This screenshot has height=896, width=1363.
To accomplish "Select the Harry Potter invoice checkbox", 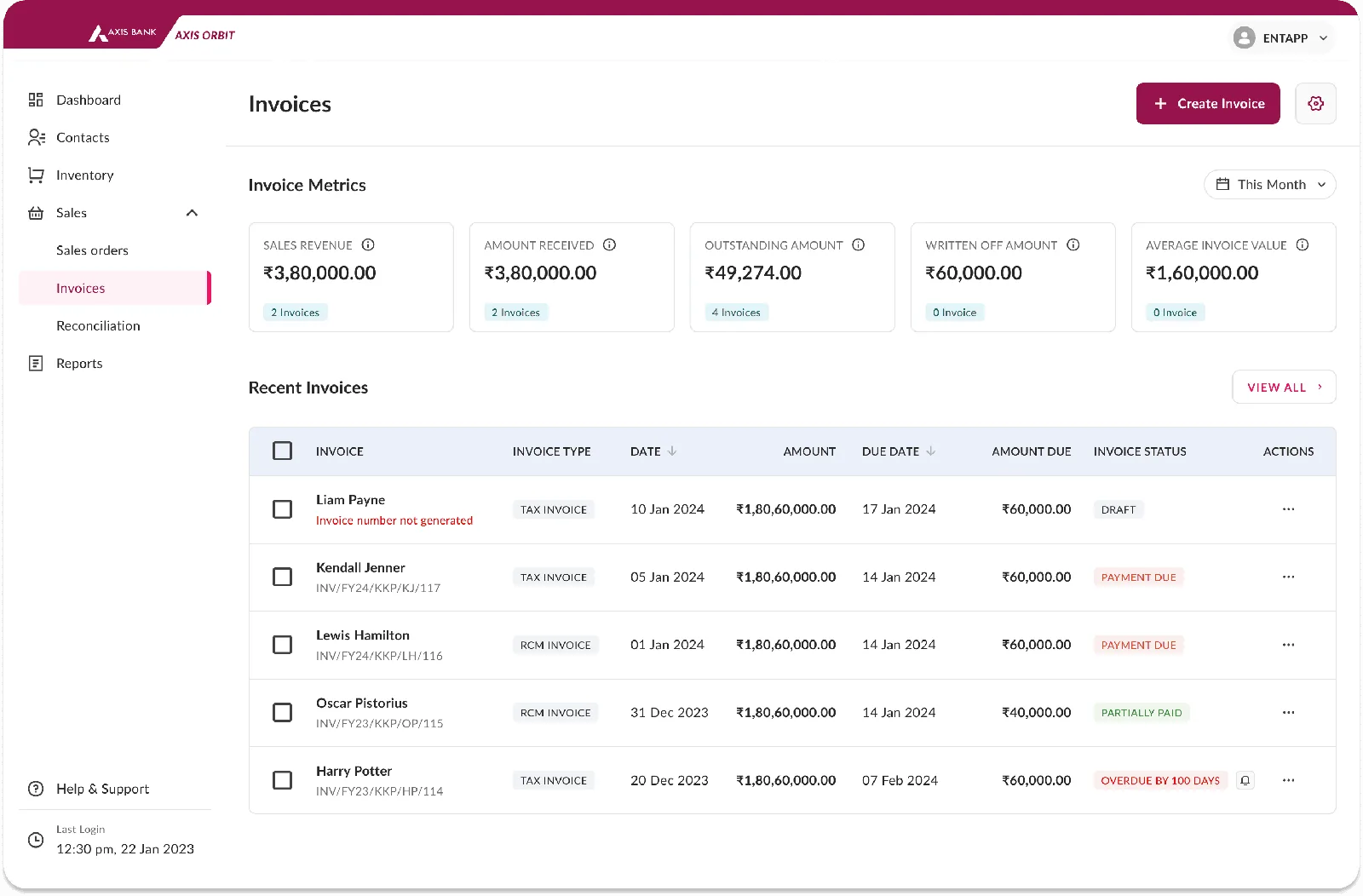I will [282, 780].
